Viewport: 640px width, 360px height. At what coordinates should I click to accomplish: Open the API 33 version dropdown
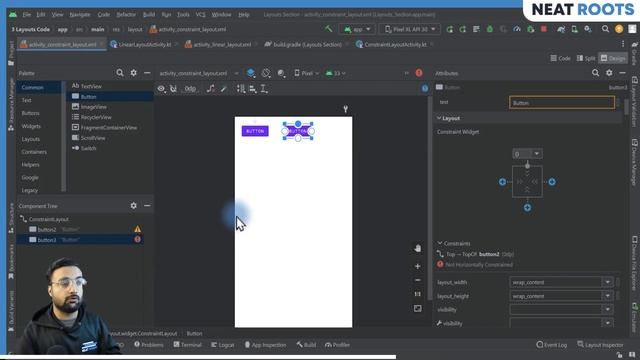pyautogui.click(x=336, y=73)
